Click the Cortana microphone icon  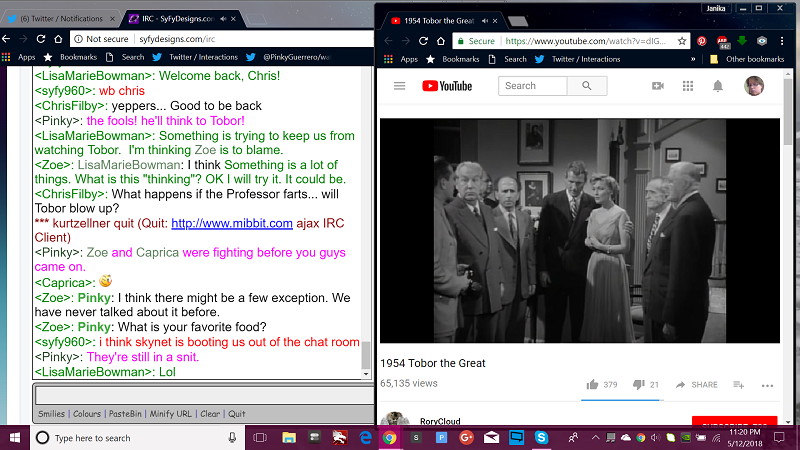pyautogui.click(x=232, y=438)
